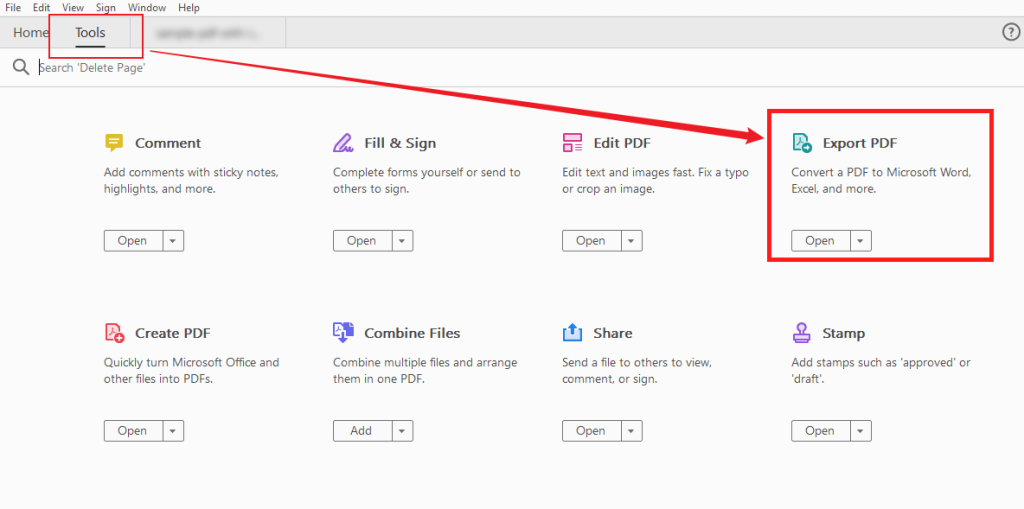Screen dimensions: 1024x509
Task: Click Add under Combine Files
Action: coord(362,431)
